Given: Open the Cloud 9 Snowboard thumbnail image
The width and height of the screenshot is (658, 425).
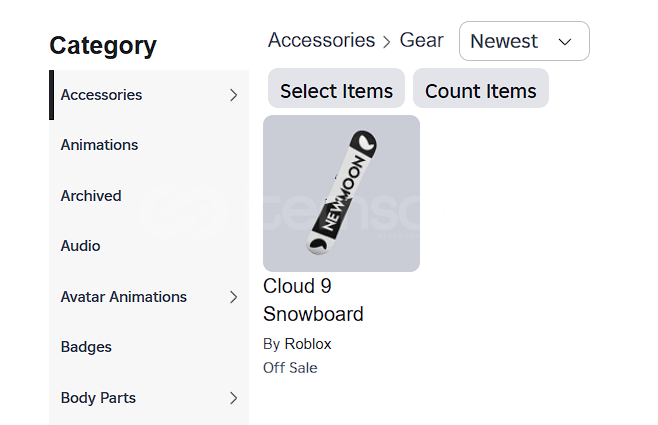Looking at the screenshot, I should point(341,193).
